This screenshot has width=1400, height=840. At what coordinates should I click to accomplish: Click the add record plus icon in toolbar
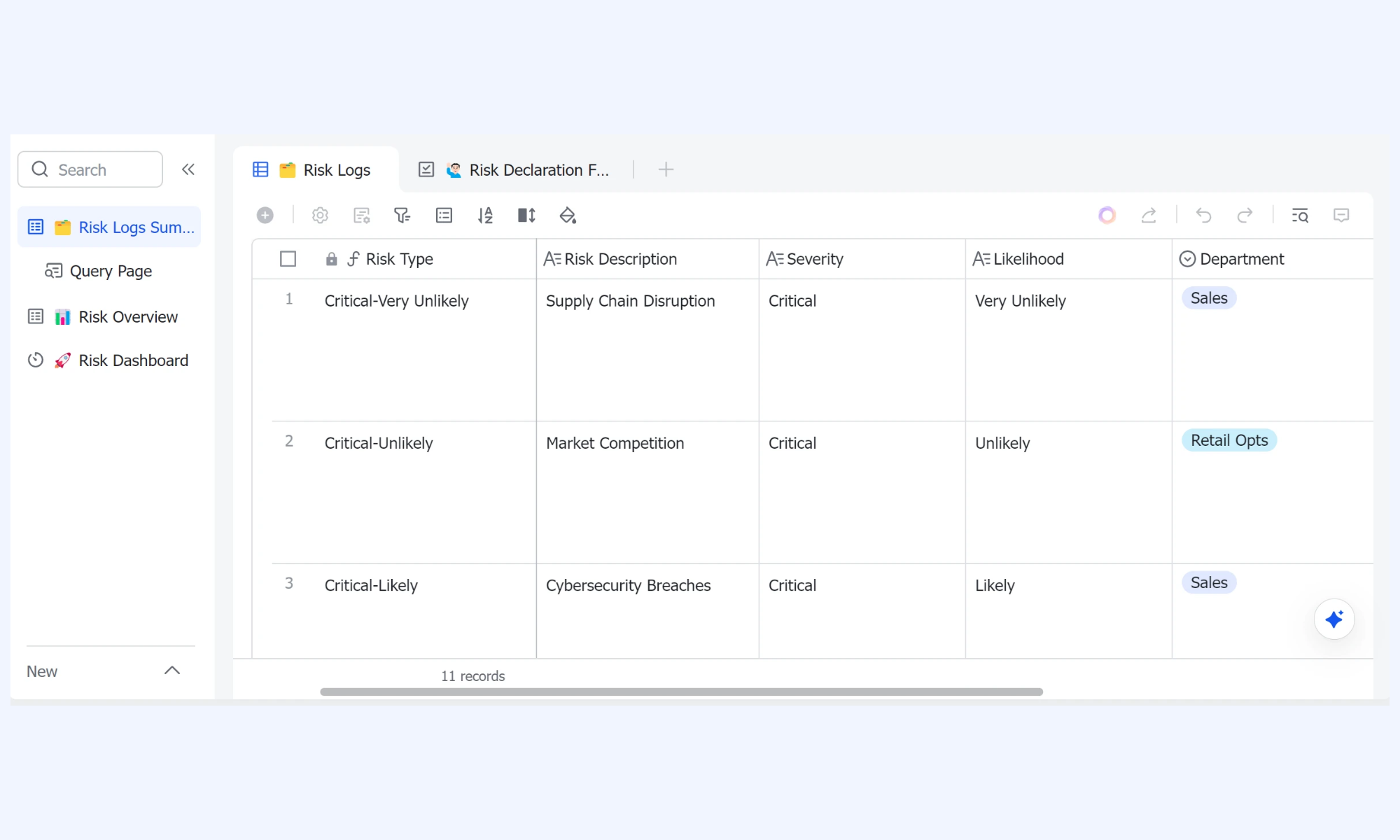point(265,215)
